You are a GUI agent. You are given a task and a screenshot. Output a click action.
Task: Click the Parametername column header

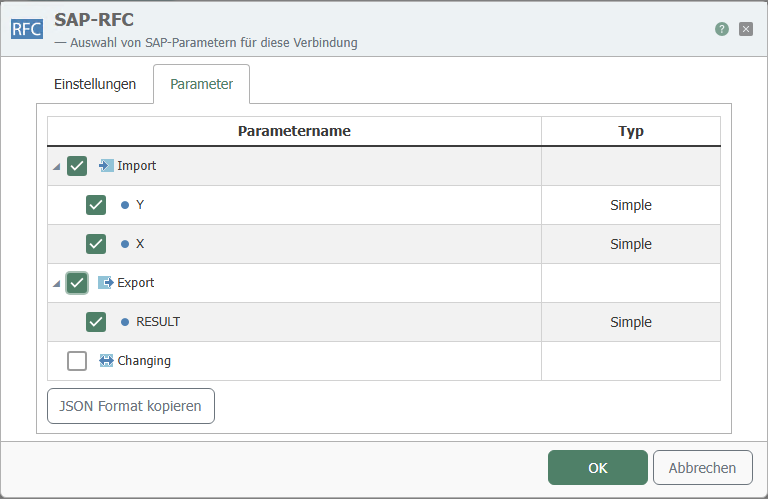[294, 131]
